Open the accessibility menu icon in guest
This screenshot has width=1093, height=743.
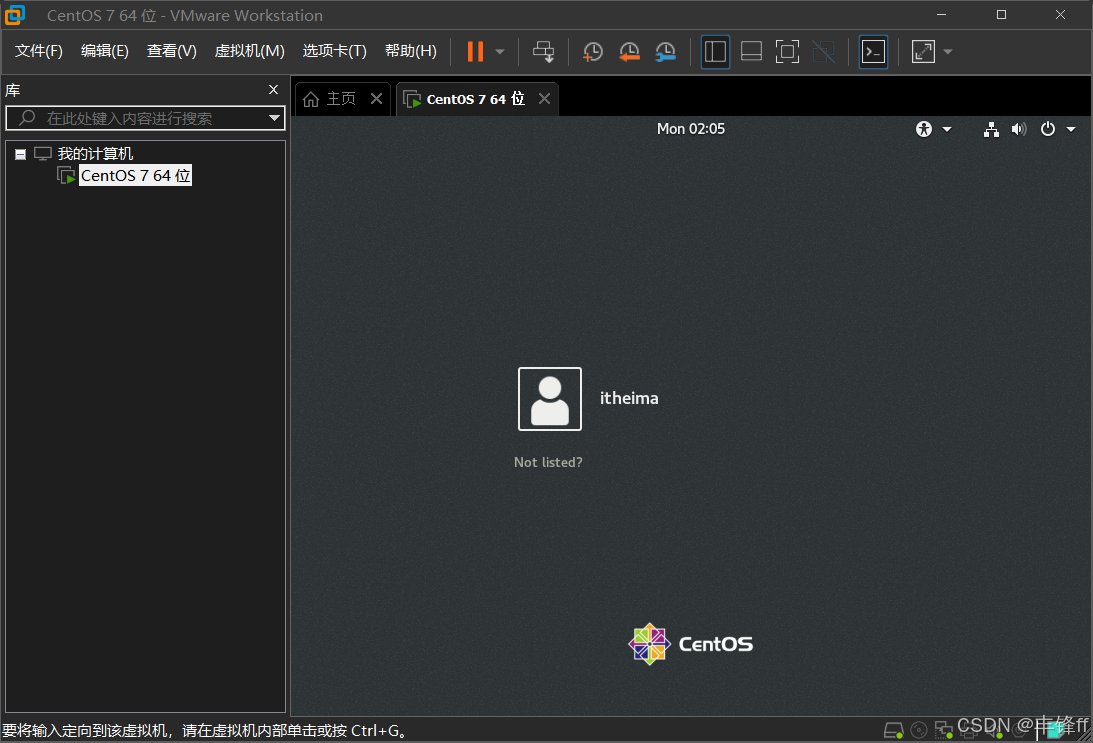tap(924, 129)
